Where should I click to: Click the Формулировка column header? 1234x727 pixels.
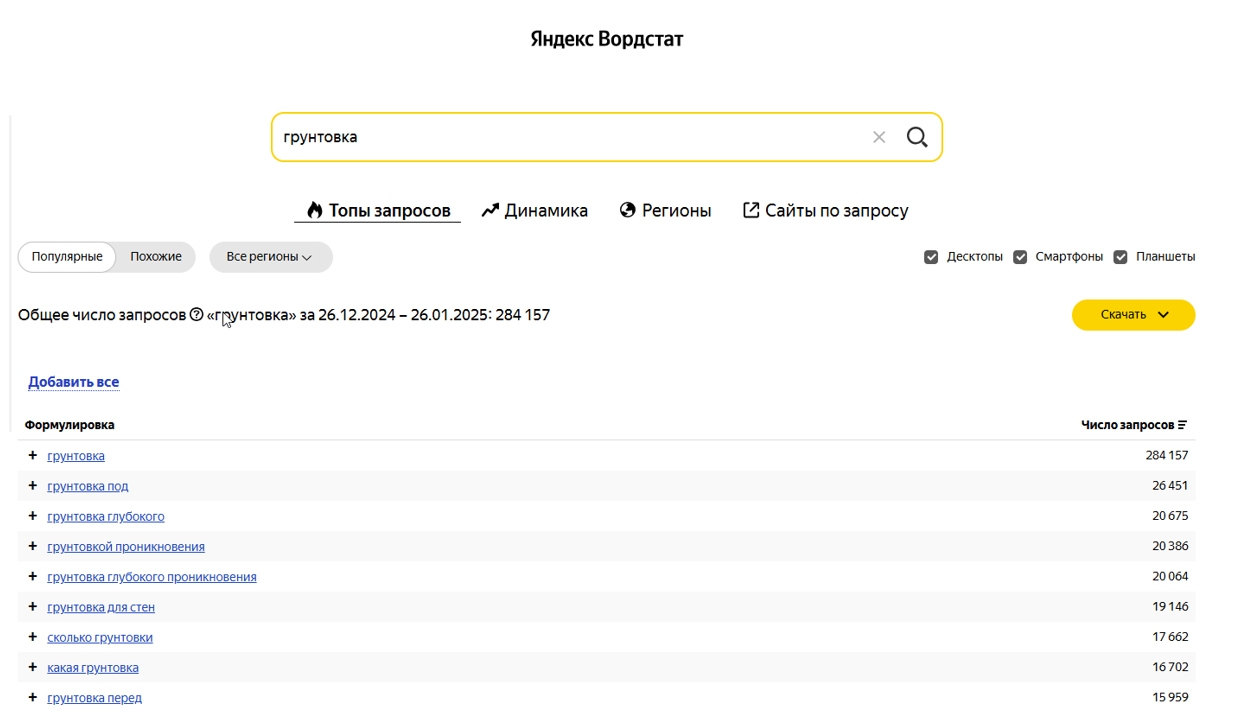pyautogui.click(x=70, y=426)
